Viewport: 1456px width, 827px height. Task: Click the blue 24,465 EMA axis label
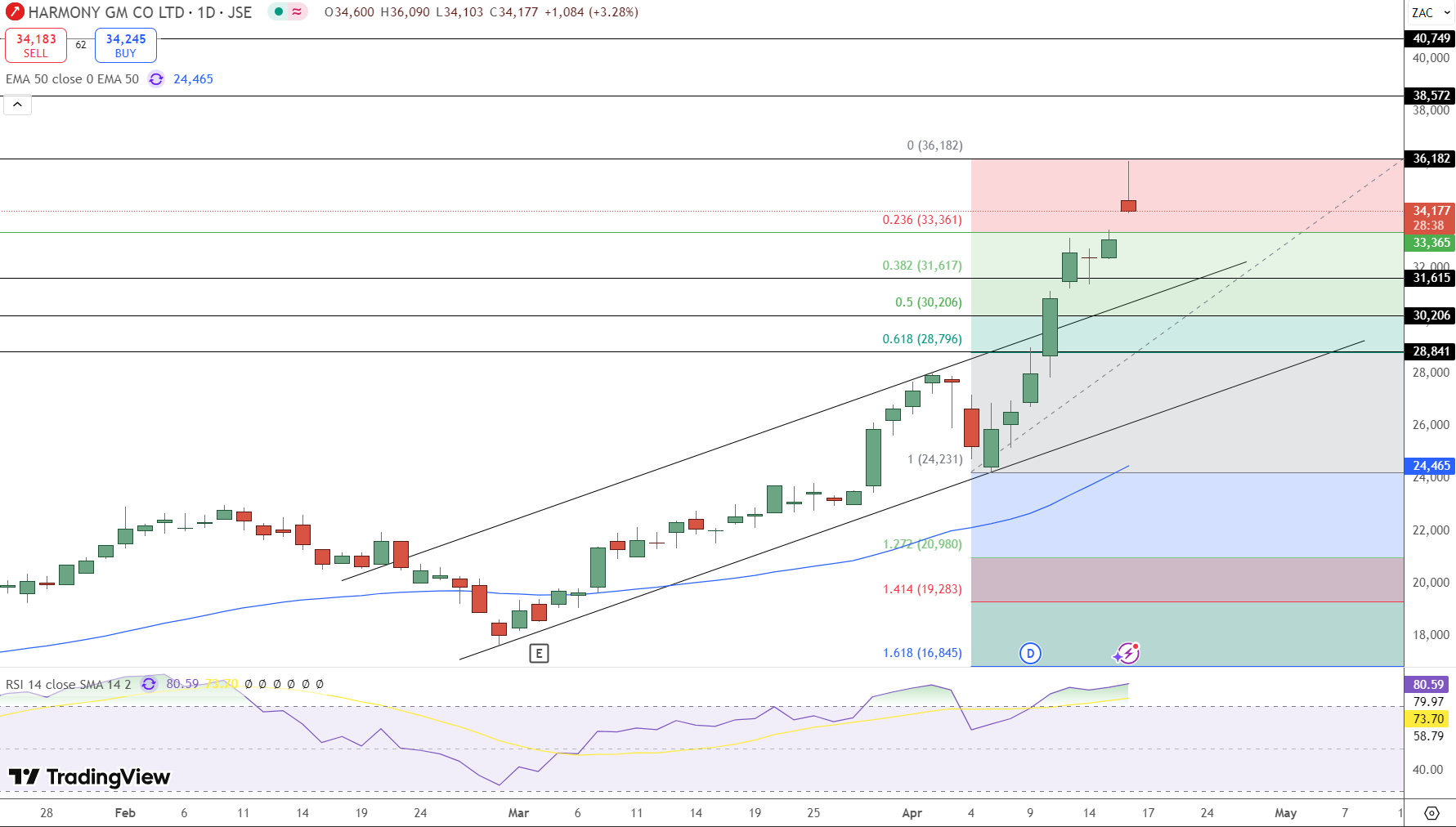tap(1430, 466)
